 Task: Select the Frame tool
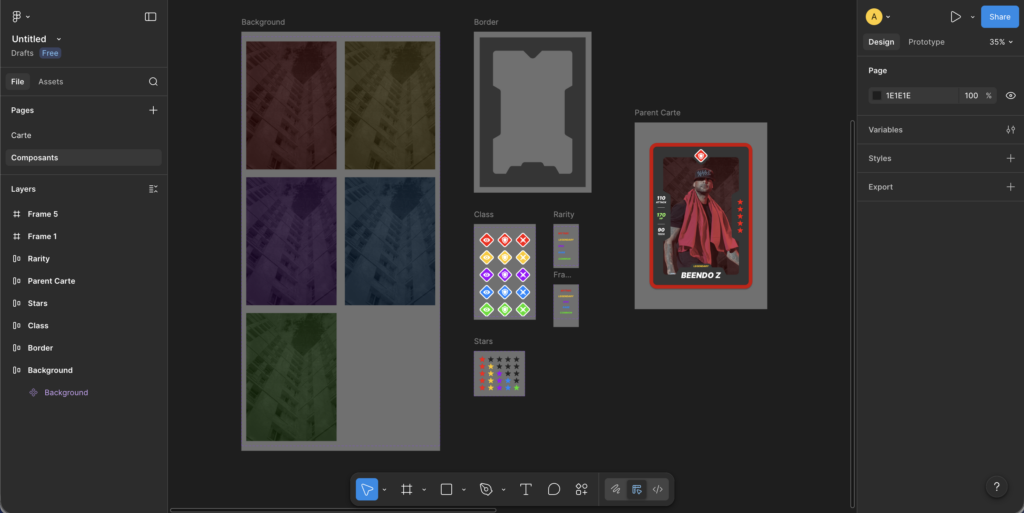407,489
